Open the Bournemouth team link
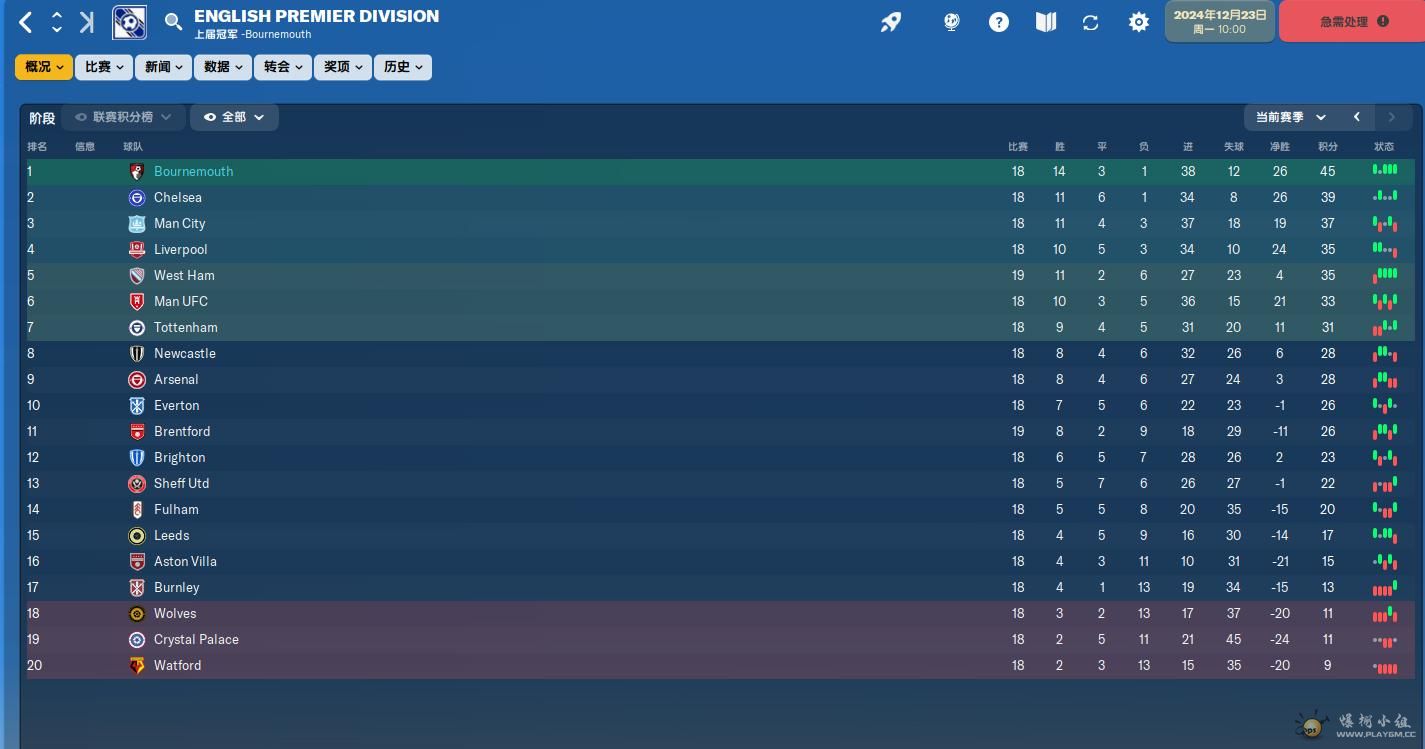Screen dimensions: 1425x749 193,171
